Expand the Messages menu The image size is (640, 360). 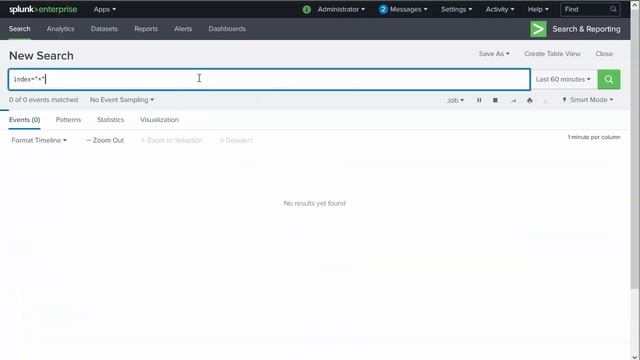pyautogui.click(x=409, y=9)
